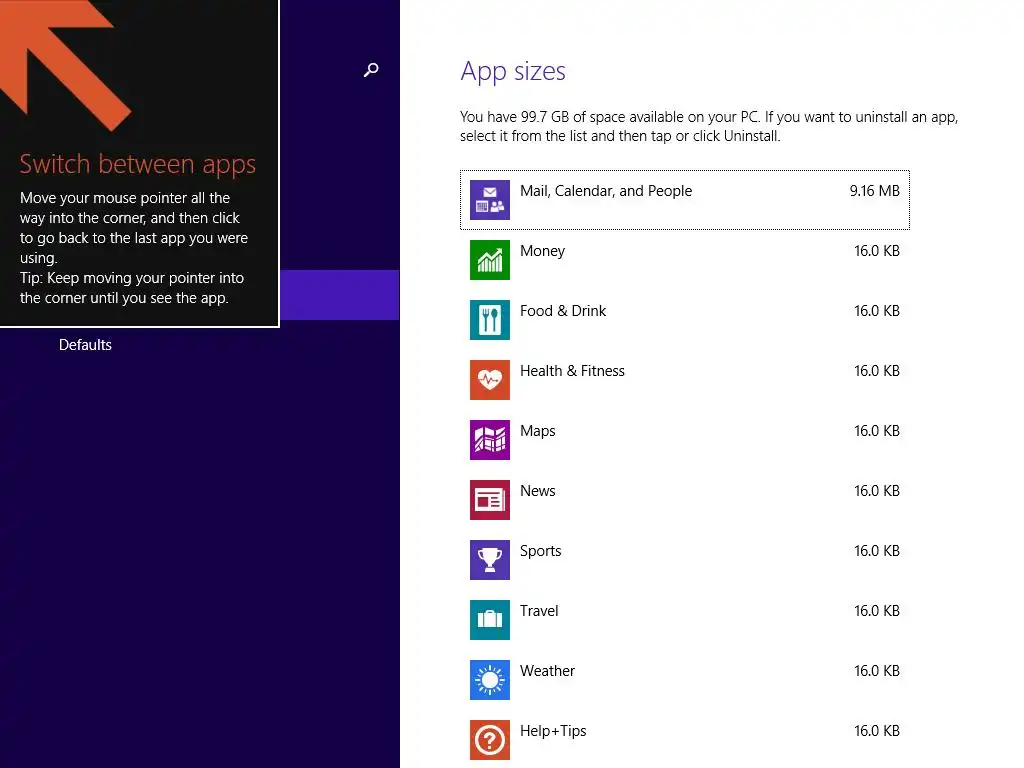Viewport: 1024px width, 768px height.
Task: Click the 16.0 KB size for News
Action: click(877, 491)
